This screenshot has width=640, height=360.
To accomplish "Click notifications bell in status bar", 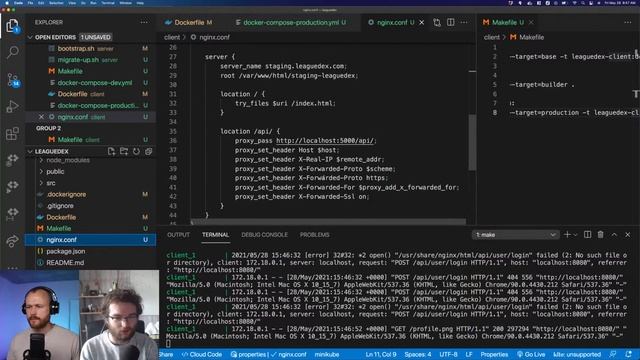I will (x=629, y=354).
